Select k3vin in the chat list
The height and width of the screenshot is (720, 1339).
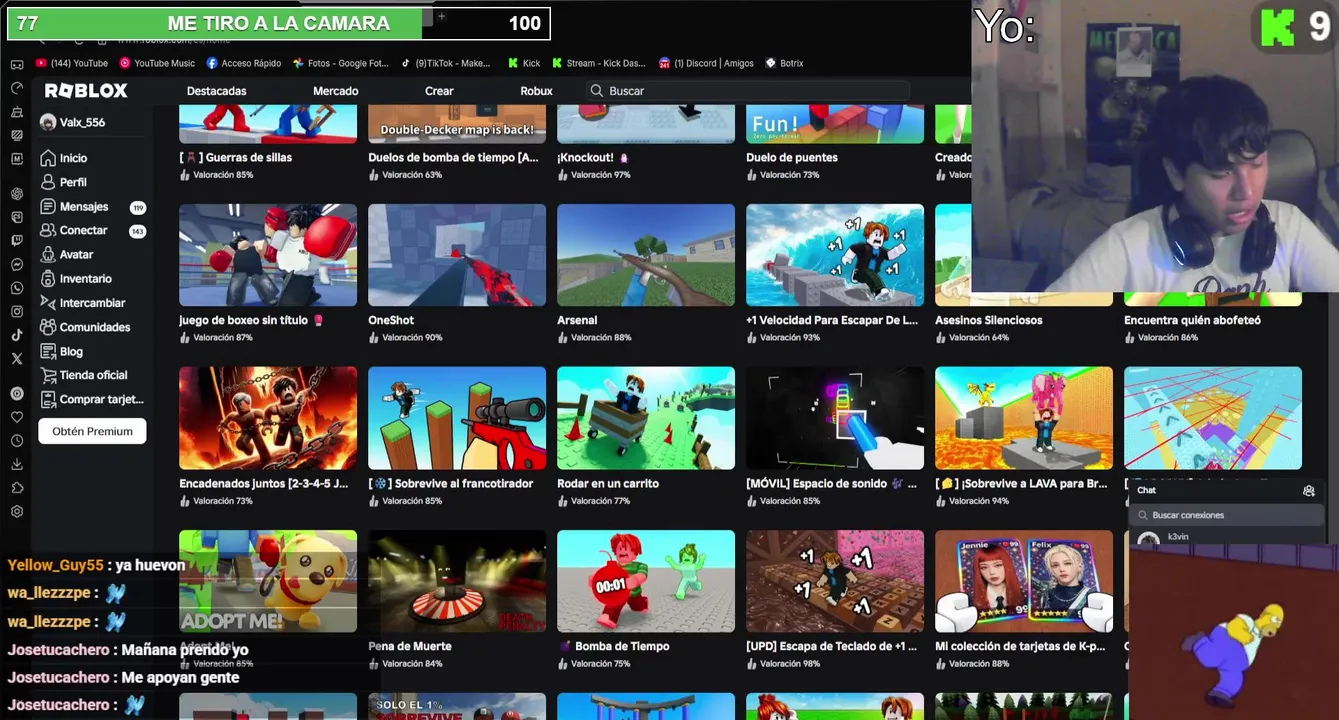pyautogui.click(x=1227, y=537)
